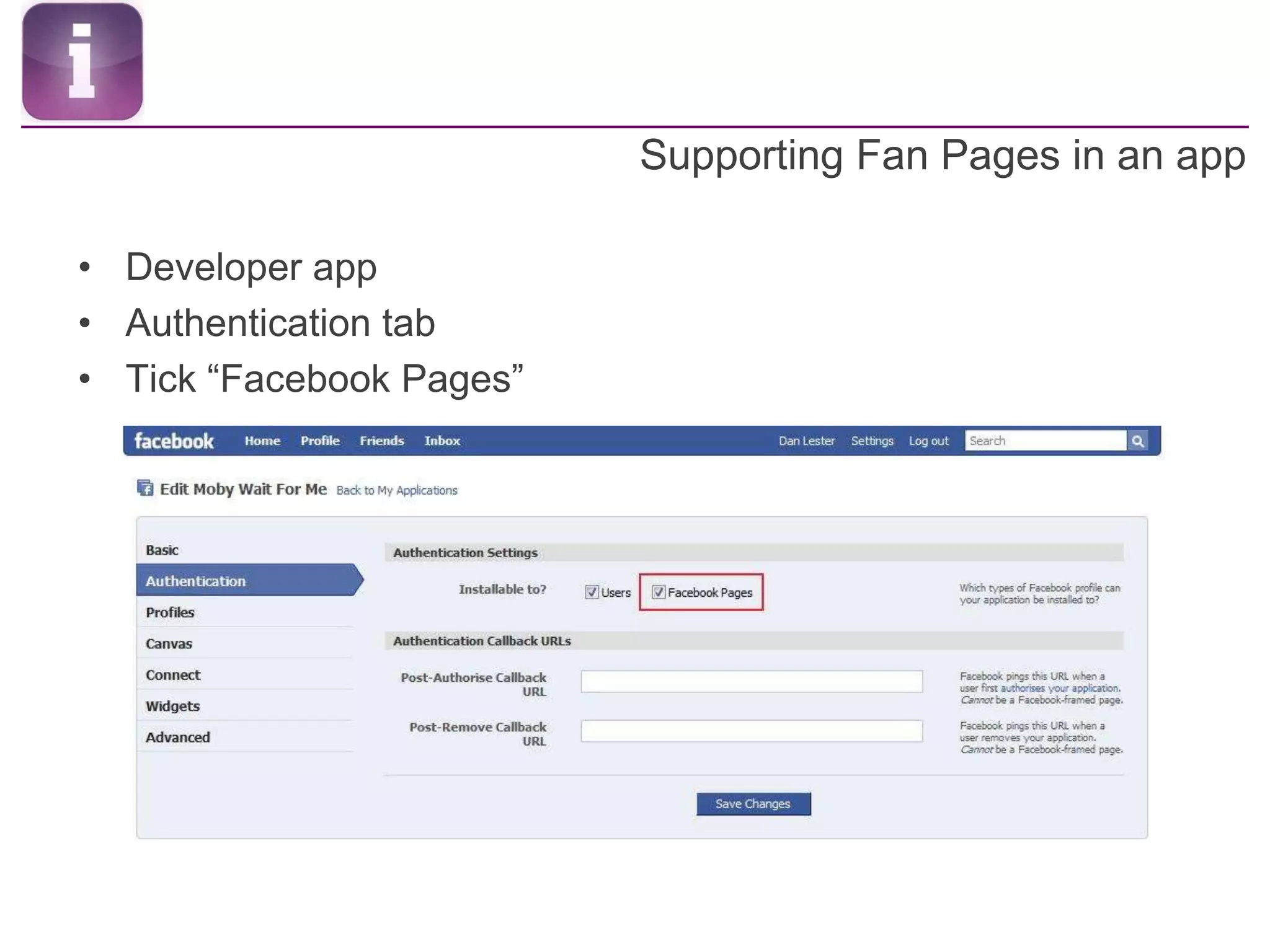Click the application icon beside Edit Moby Wait For Me
This screenshot has width=1270, height=952.
pyautogui.click(x=145, y=488)
